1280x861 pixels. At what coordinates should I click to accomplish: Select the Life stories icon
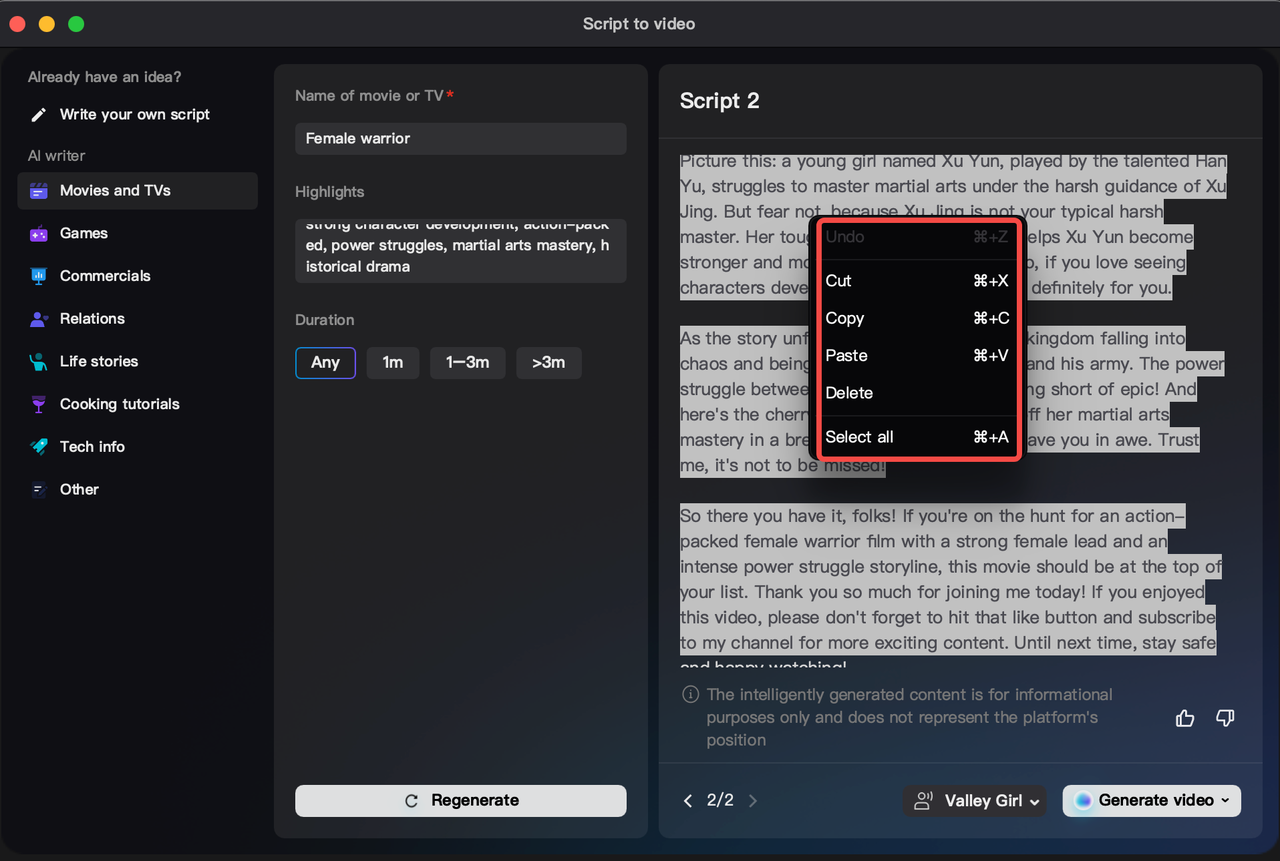pyautogui.click(x=36, y=361)
